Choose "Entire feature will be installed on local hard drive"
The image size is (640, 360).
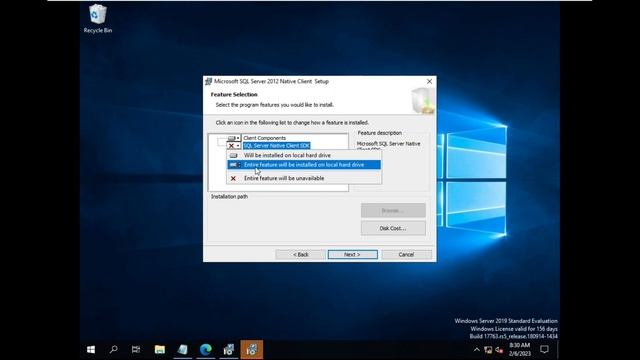point(304,165)
